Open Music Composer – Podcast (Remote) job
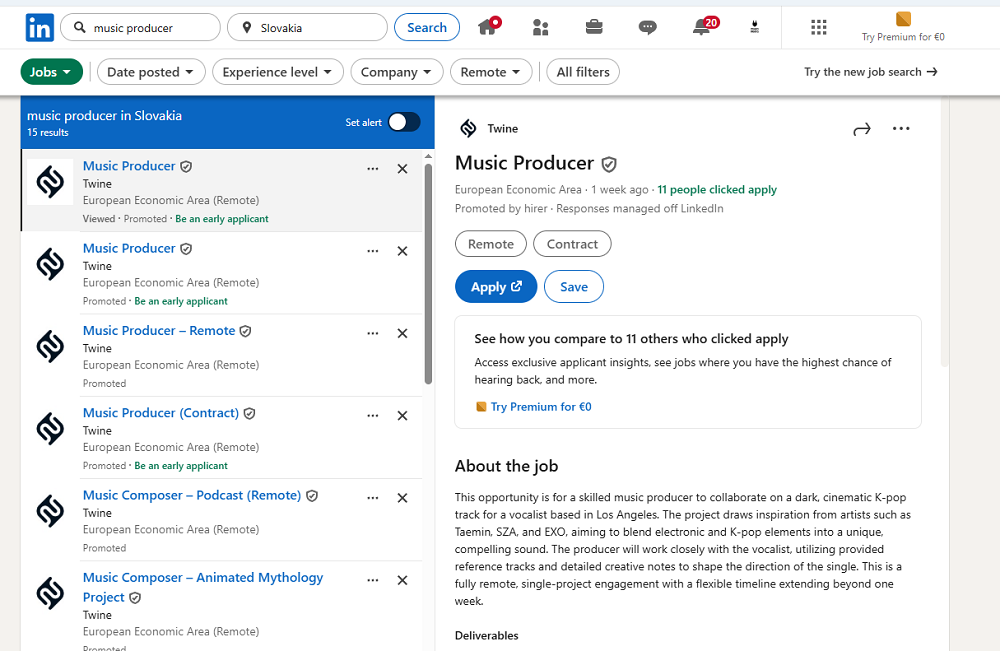 [x=192, y=495]
